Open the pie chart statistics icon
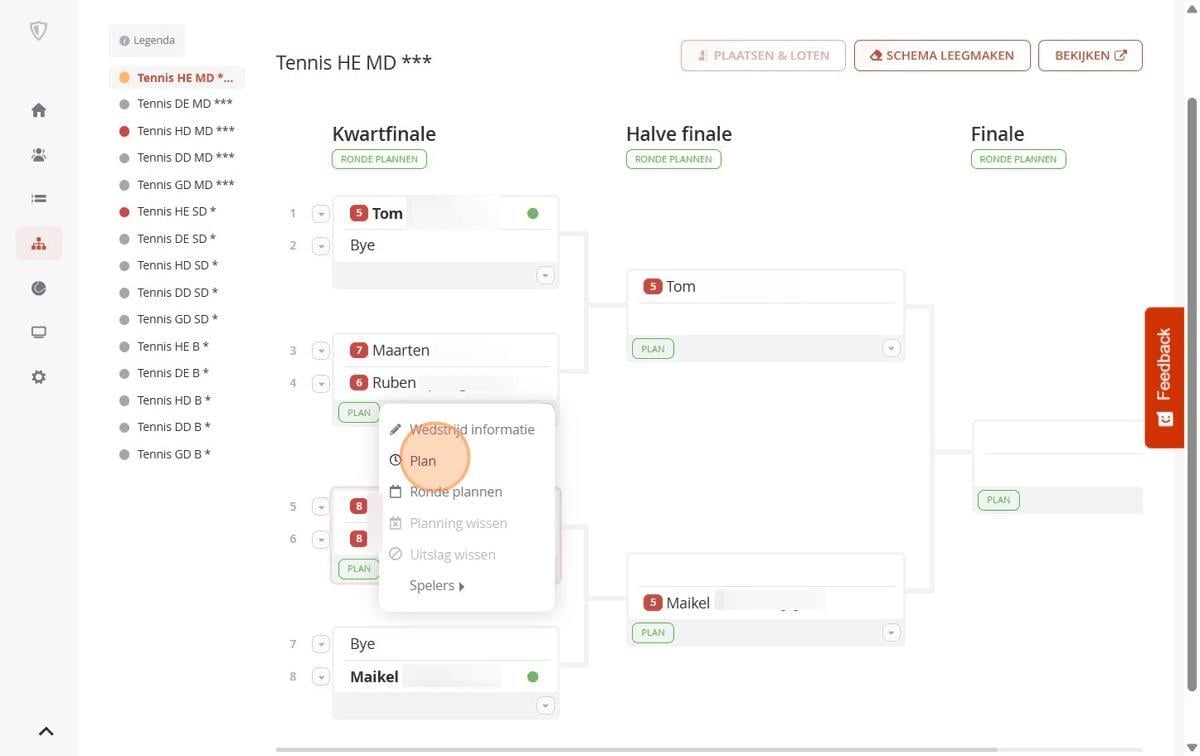 point(39,288)
